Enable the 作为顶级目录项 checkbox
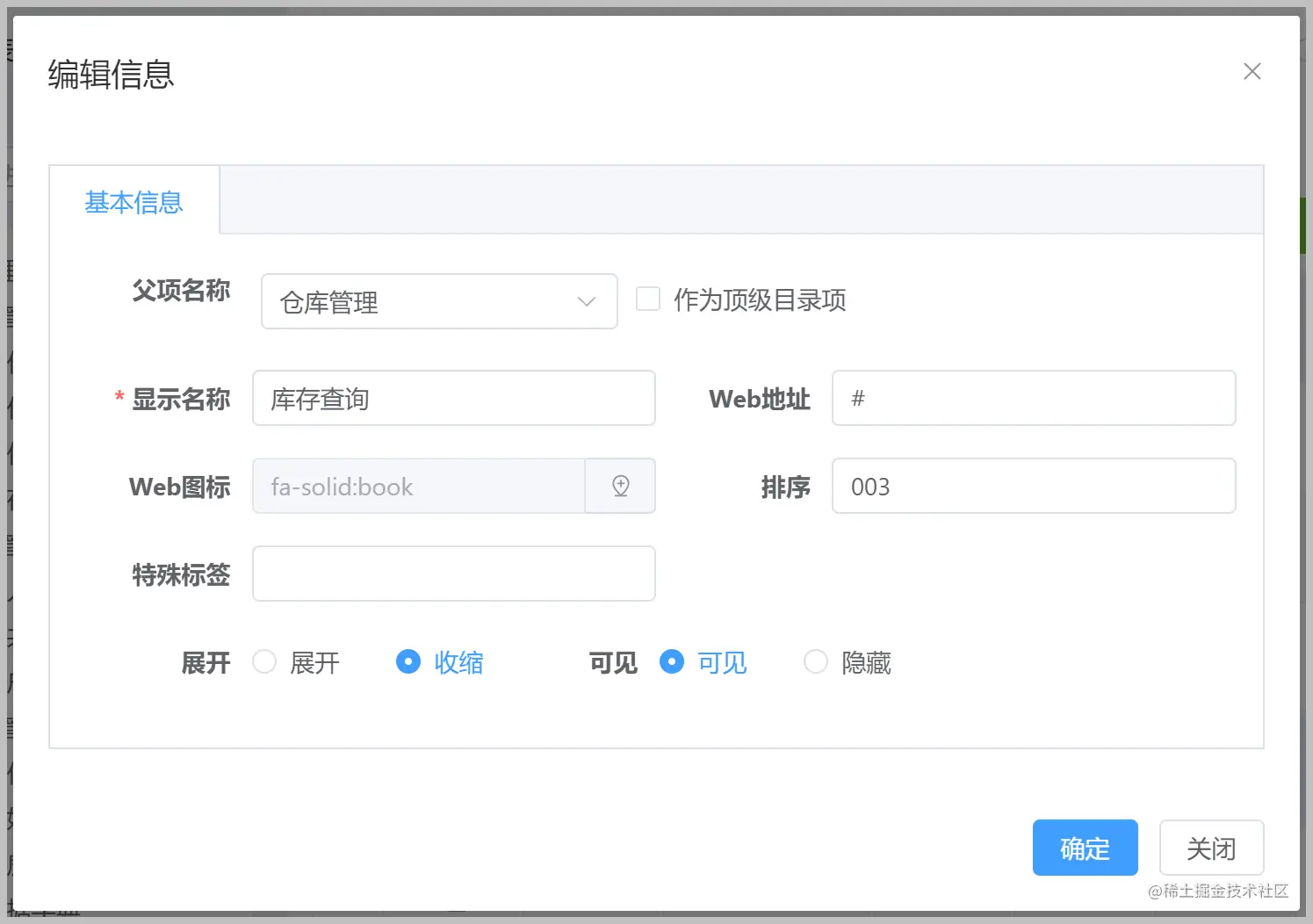Screen dimensions: 1313x924 pyautogui.click(x=648, y=299)
